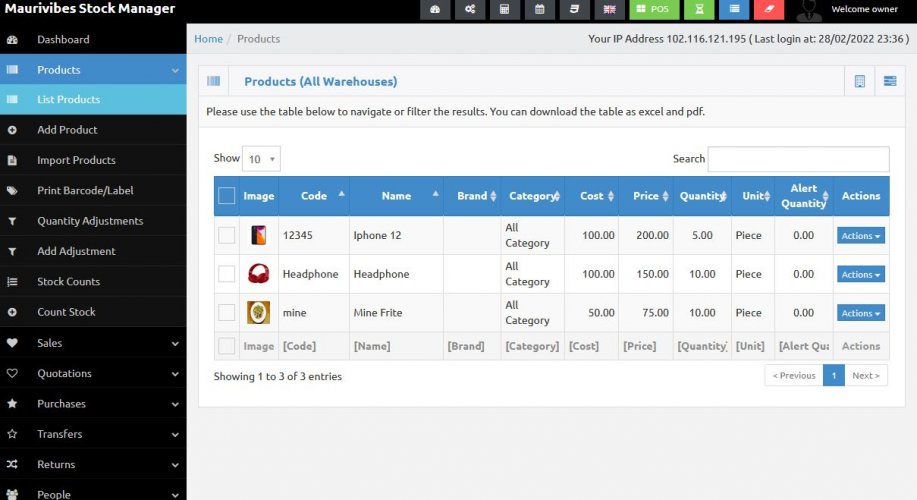
Task: Click the Previous pagination button
Action: (794, 375)
